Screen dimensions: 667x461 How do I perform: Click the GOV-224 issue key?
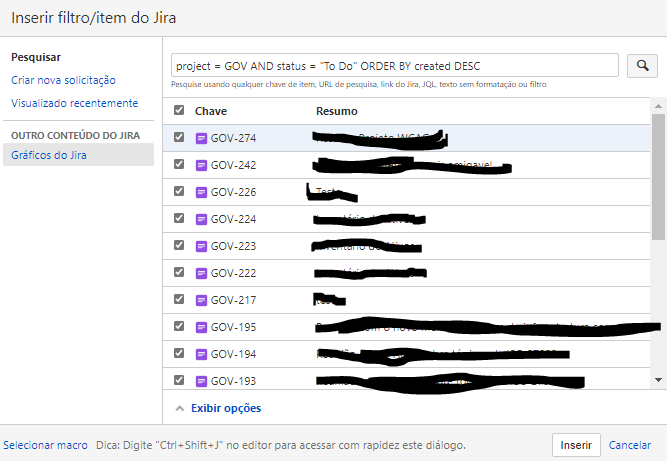pos(233,219)
